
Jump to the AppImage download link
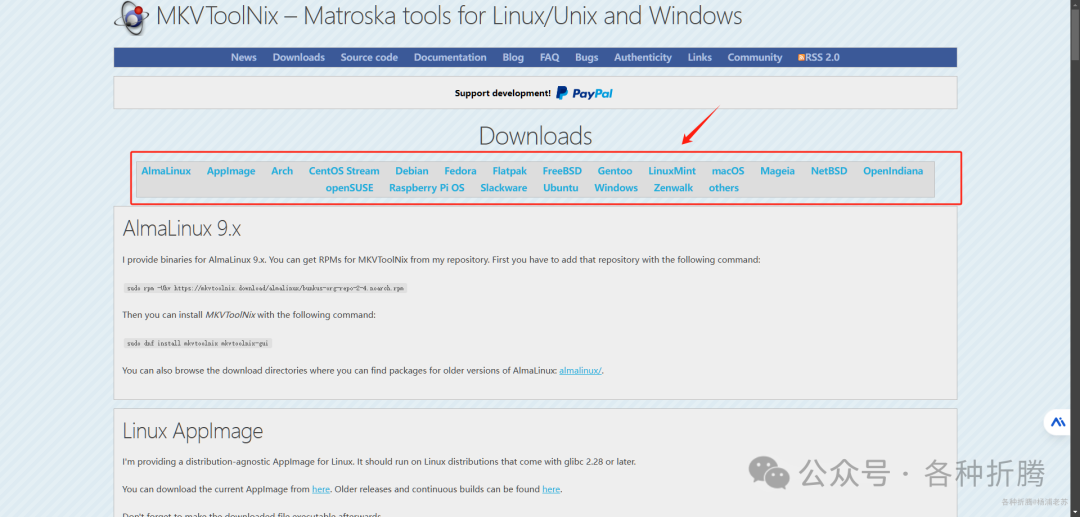(x=231, y=171)
